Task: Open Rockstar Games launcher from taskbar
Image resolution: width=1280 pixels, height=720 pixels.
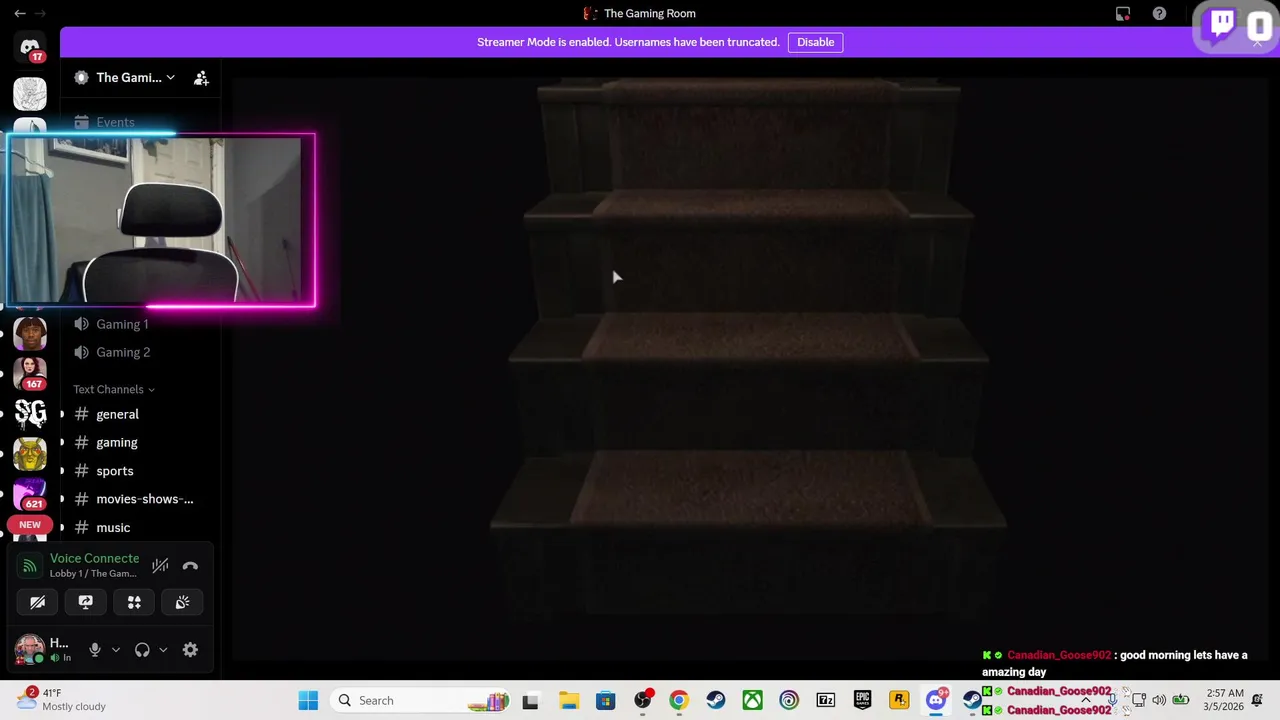Action: (899, 700)
